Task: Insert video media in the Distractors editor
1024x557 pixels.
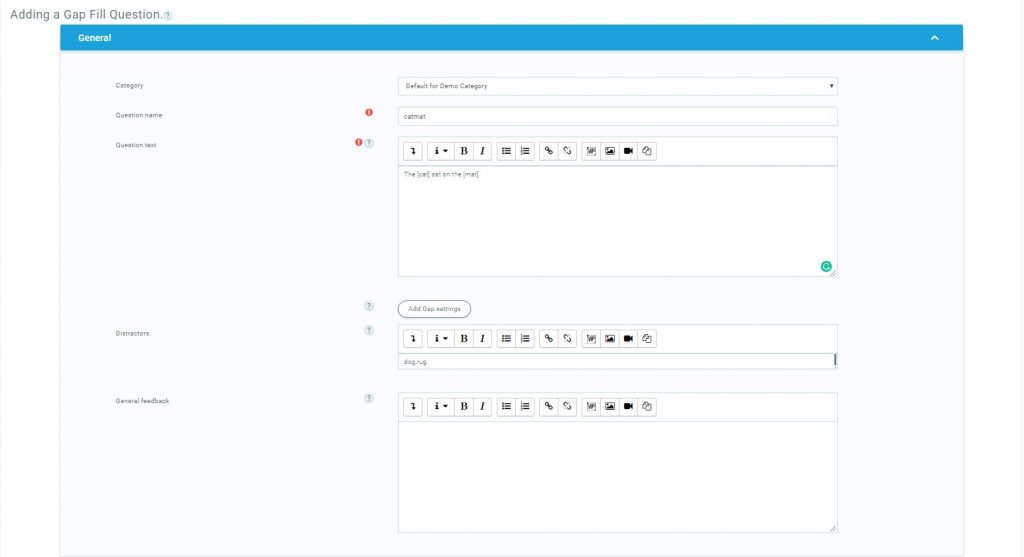Action: point(628,338)
